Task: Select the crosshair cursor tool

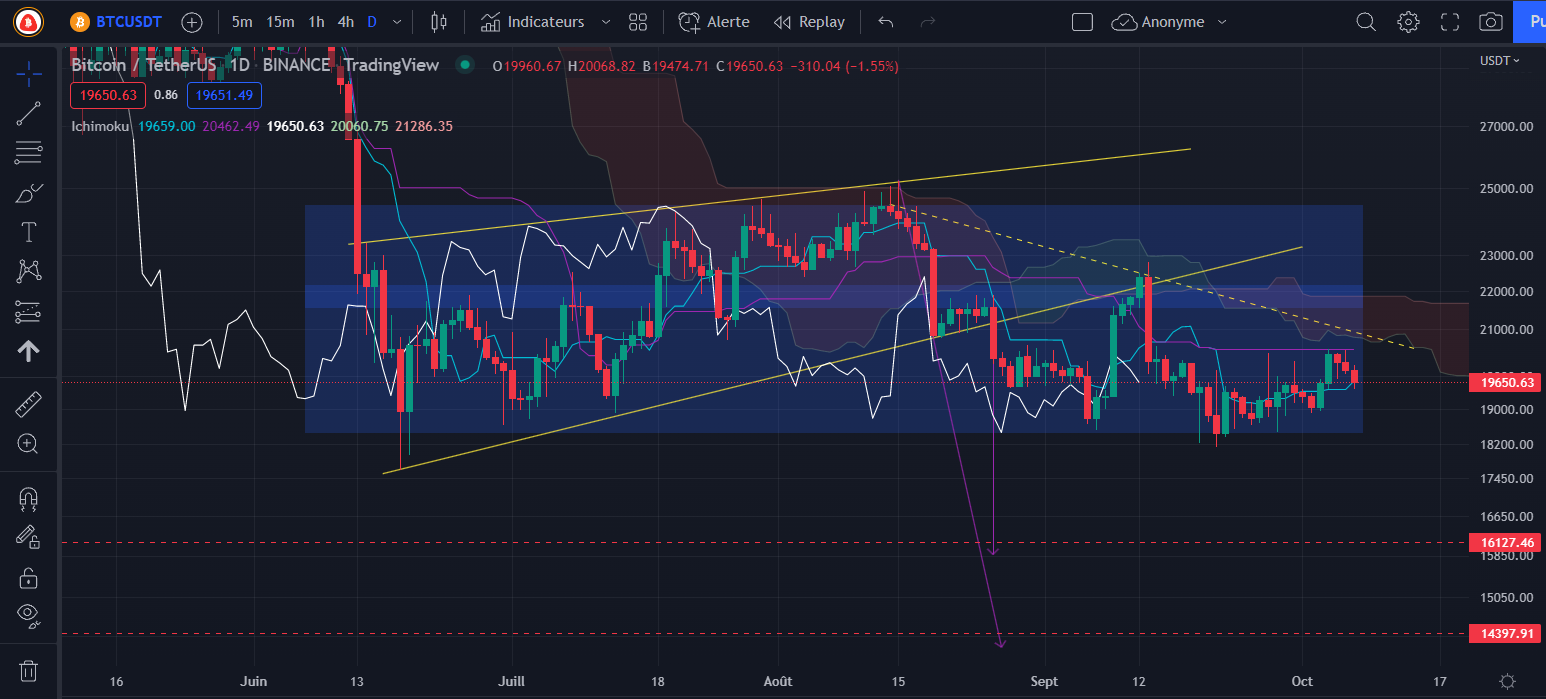Action: pyautogui.click(x=28, y=72)
